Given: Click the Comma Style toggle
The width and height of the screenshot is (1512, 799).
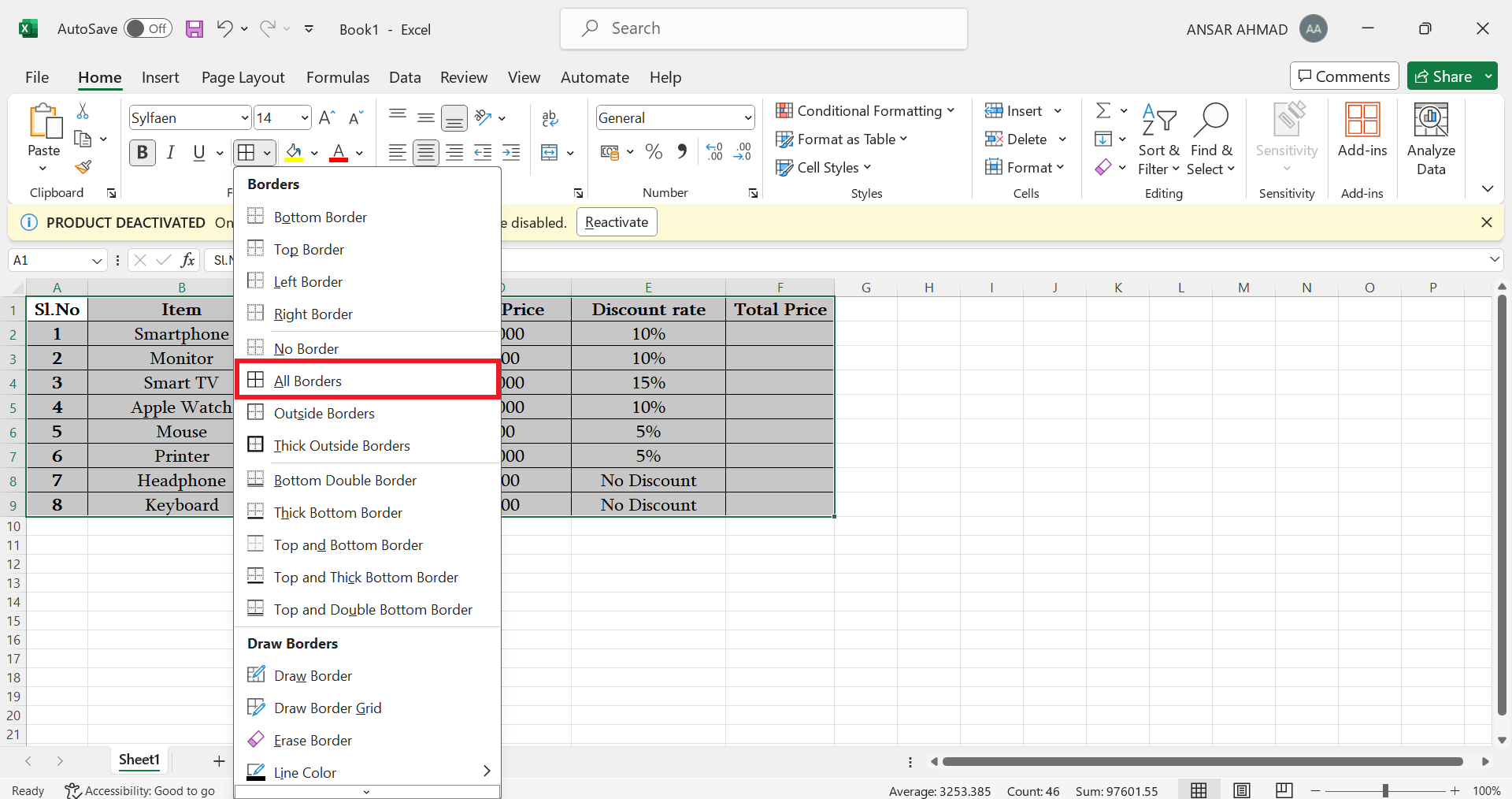Looking at the screenshot, I should pyautogui.click(x=681, y=151).
